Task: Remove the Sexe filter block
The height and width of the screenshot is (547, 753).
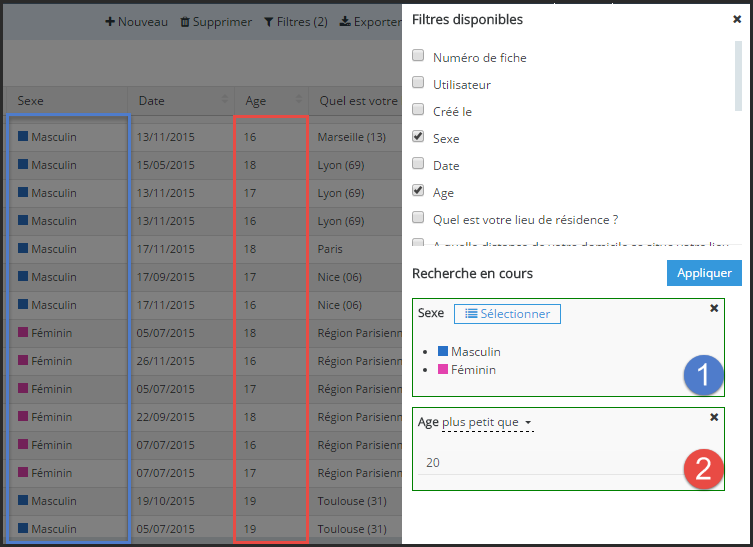Action: pos(714,308)
